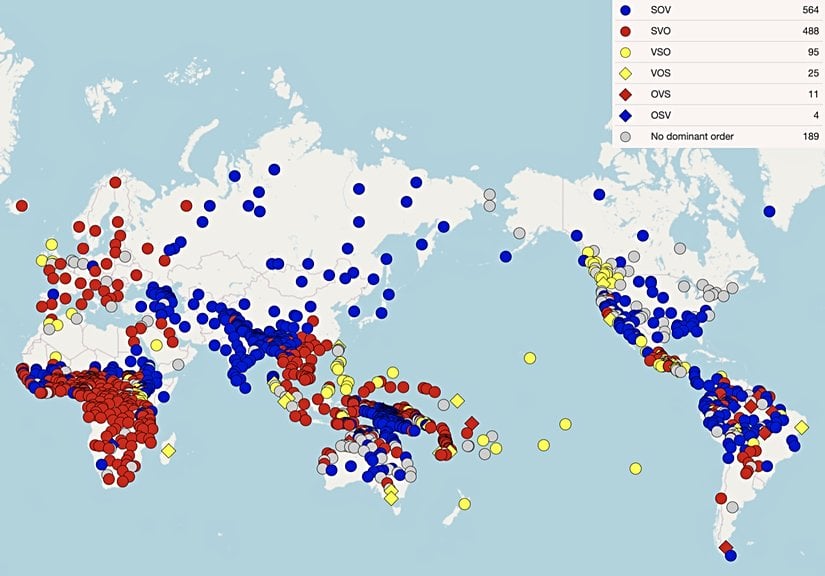The width and height of the screenshot is (825, 576).
Task: Click the lone blue marker on Greenland
Action: point(769,211)
